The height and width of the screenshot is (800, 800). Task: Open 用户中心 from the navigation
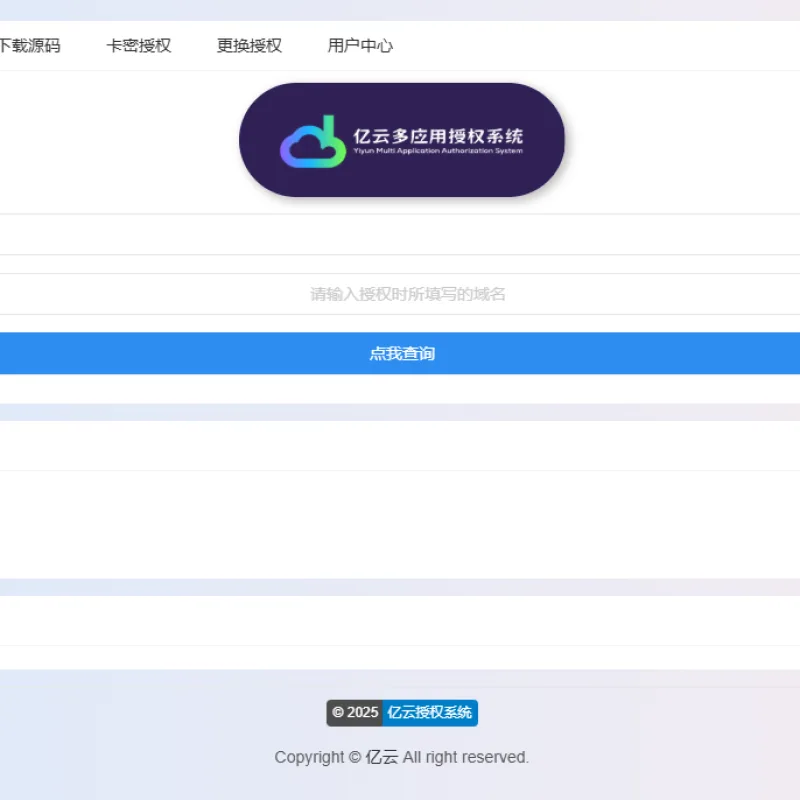coord(360,46)
